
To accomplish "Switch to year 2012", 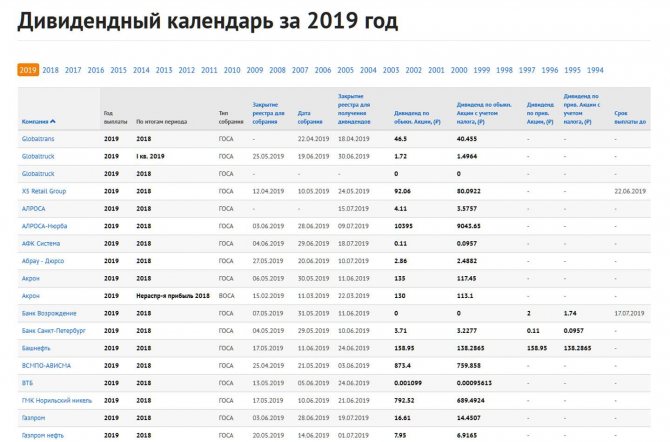I will (x=186, y=70).
